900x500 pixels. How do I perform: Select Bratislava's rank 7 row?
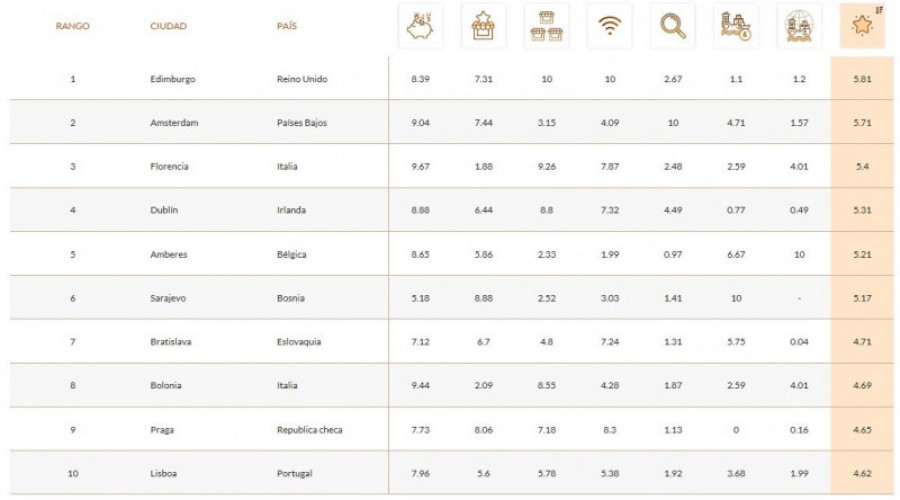pos(452,342)
